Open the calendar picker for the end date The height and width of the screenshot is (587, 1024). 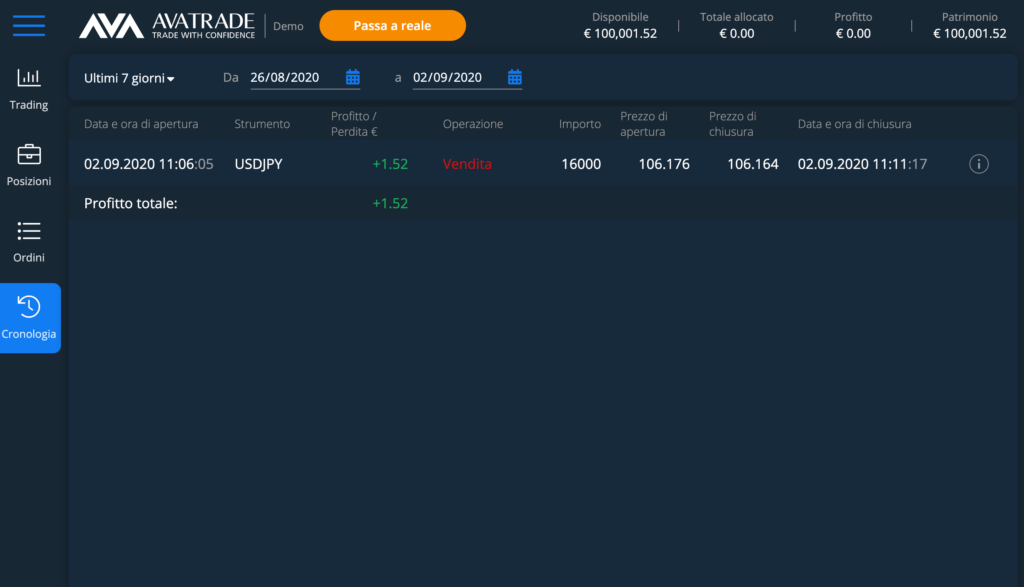coord(514,77)
